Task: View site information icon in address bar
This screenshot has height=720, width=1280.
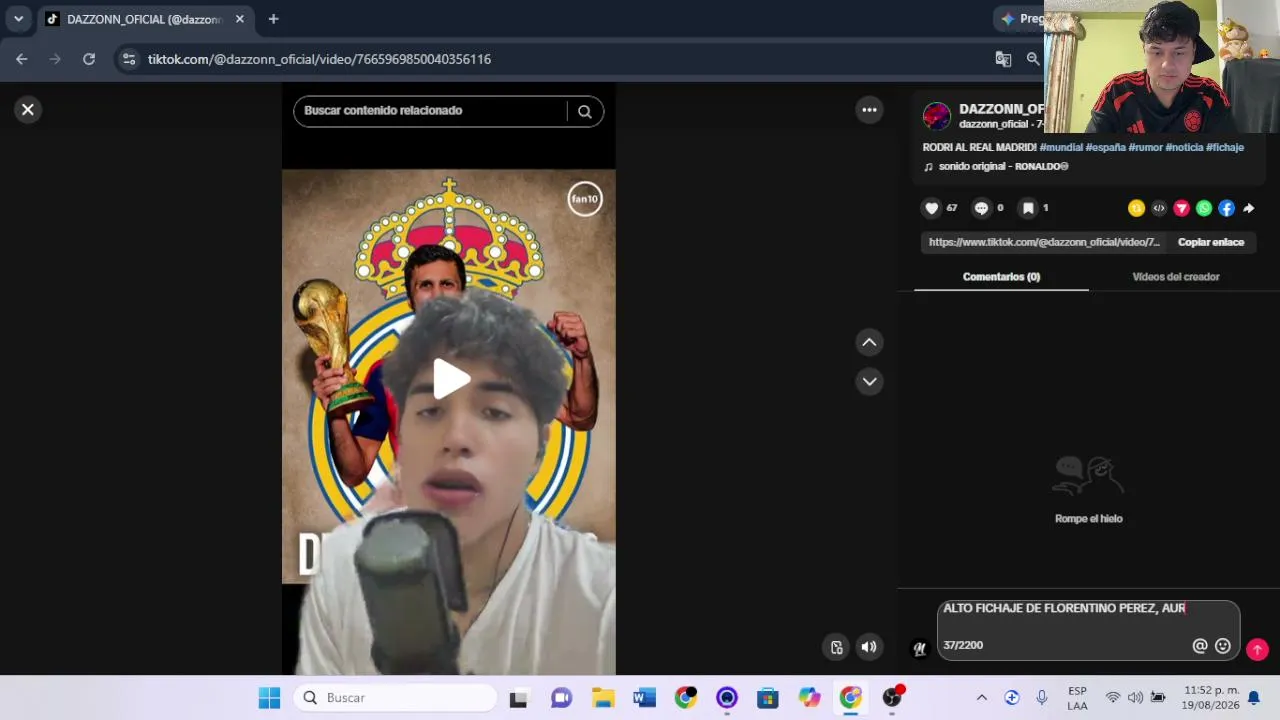Action: (x=128, y=59)
